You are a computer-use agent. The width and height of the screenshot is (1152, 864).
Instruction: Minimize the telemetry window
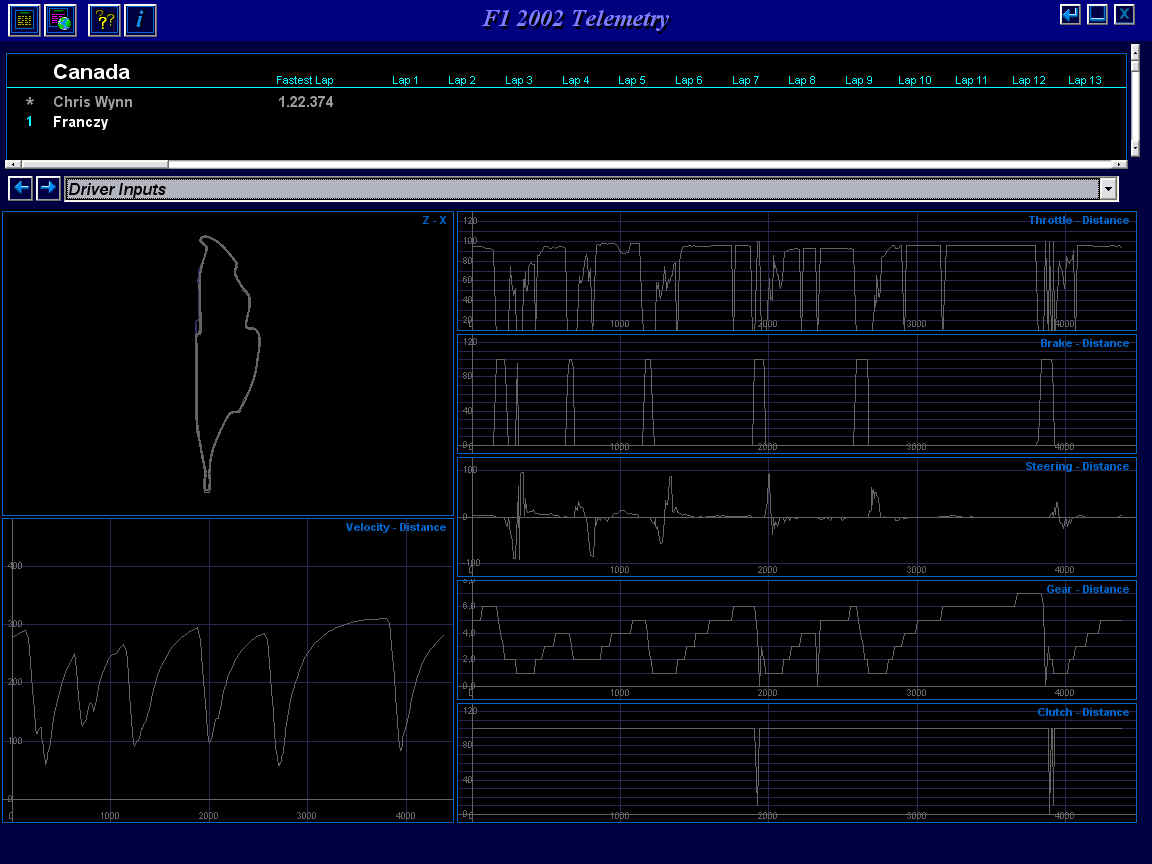pos(1097,14)
